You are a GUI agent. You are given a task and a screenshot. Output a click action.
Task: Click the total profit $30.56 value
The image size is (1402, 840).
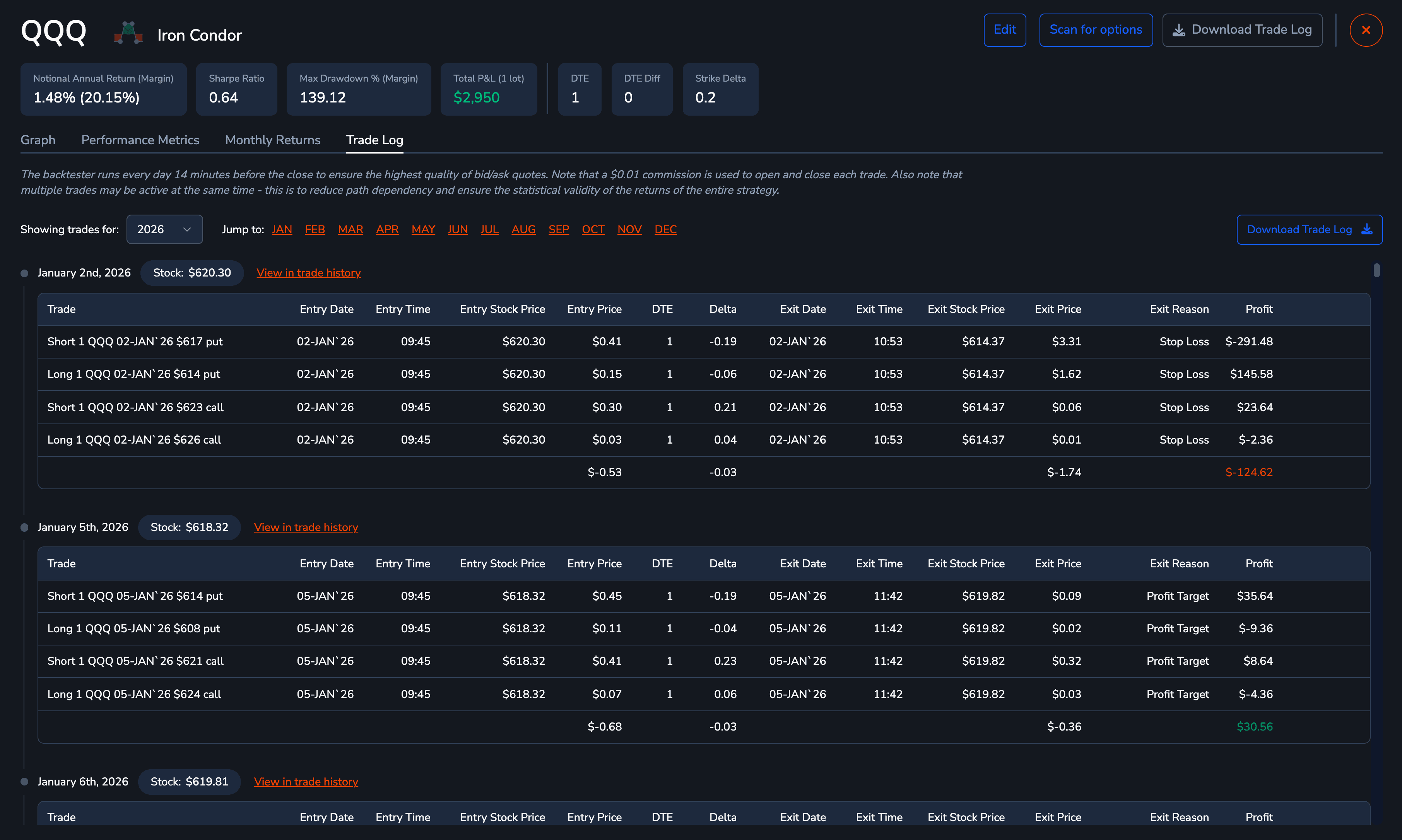click(x=1254, y=726)
